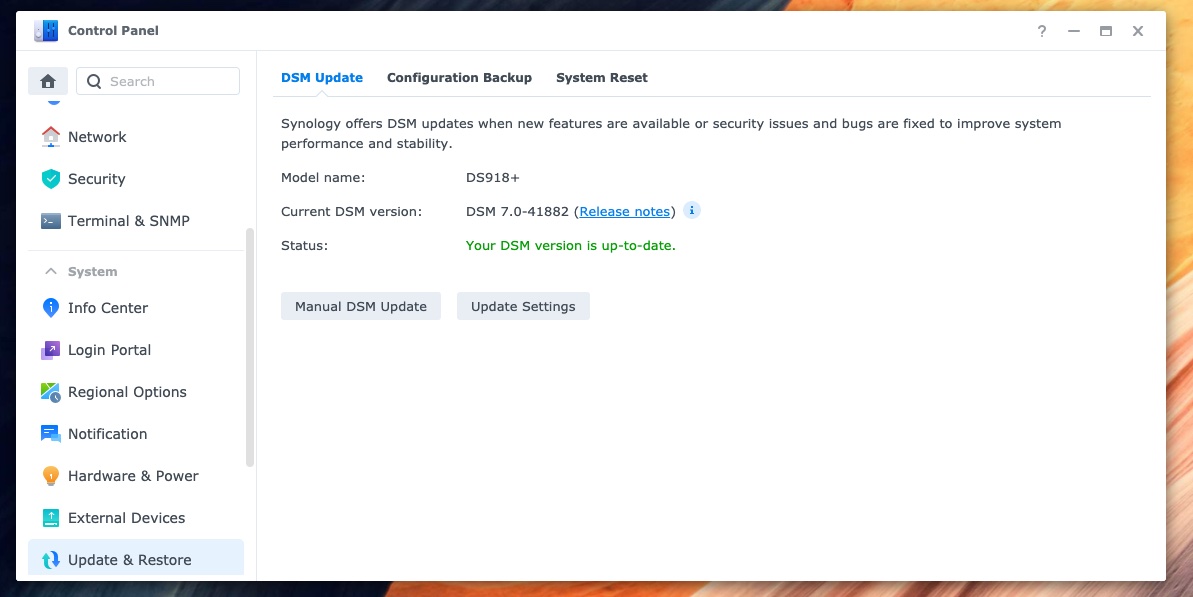This screenshot has width=1193, height=597.
Task: Click Manual DSM Update button
Action: tap(361, 306)
